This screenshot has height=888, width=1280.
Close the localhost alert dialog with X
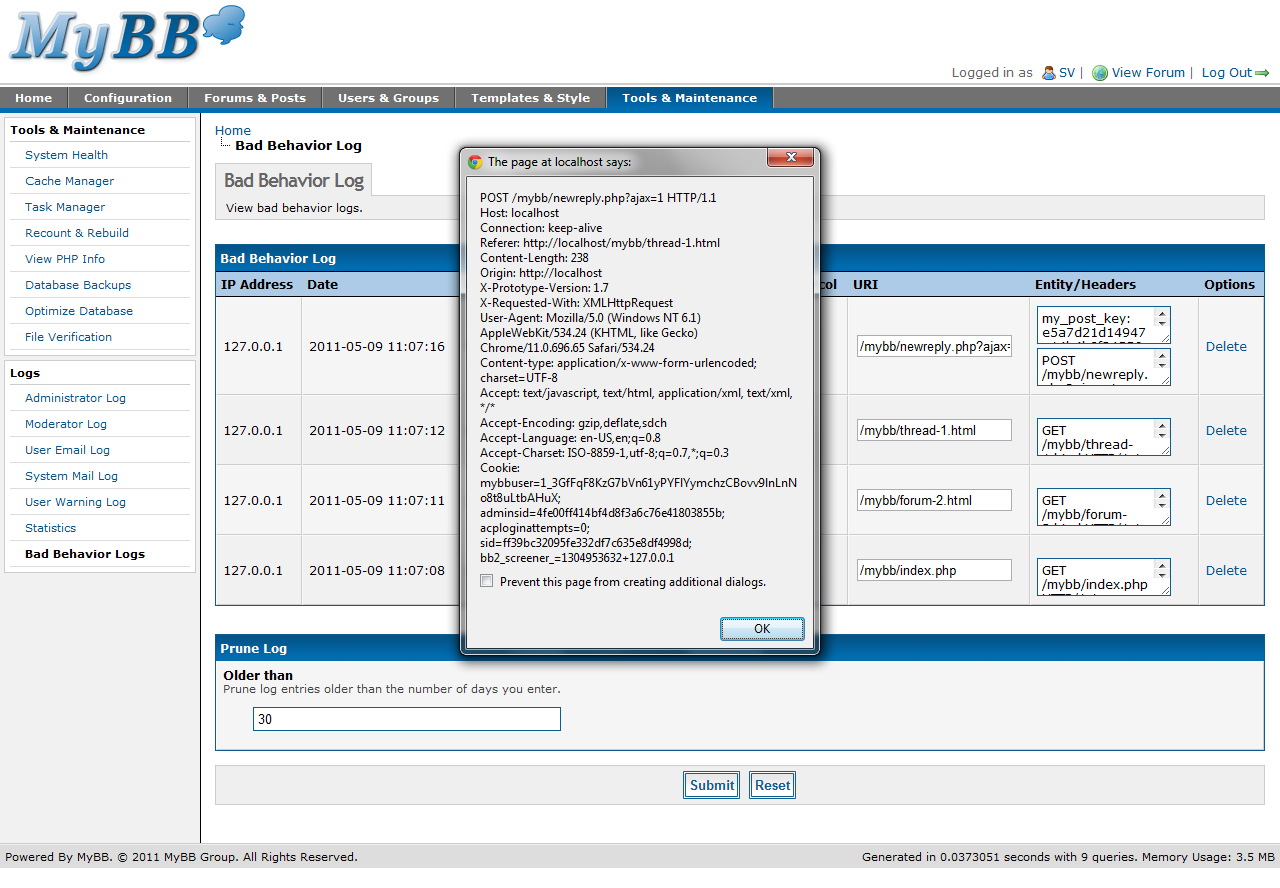click(x=791, y=158)
